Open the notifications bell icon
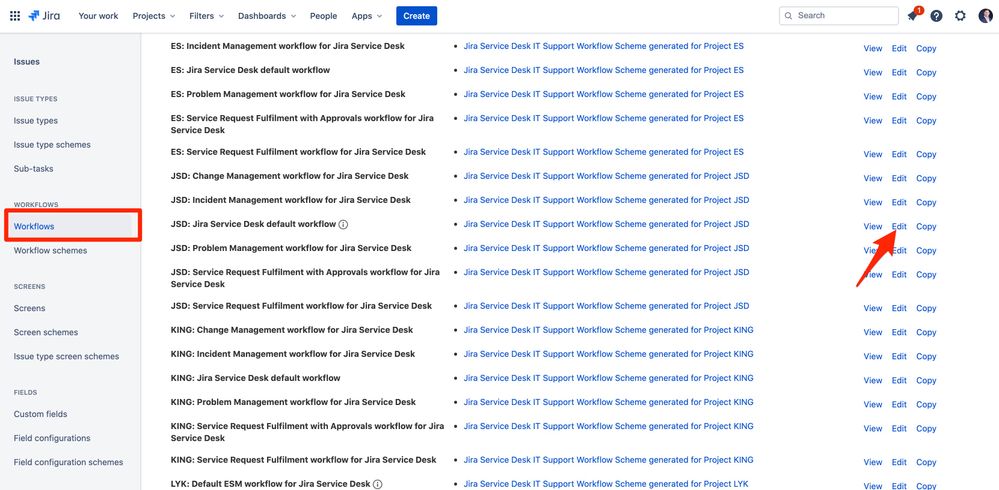 [912, 16]
